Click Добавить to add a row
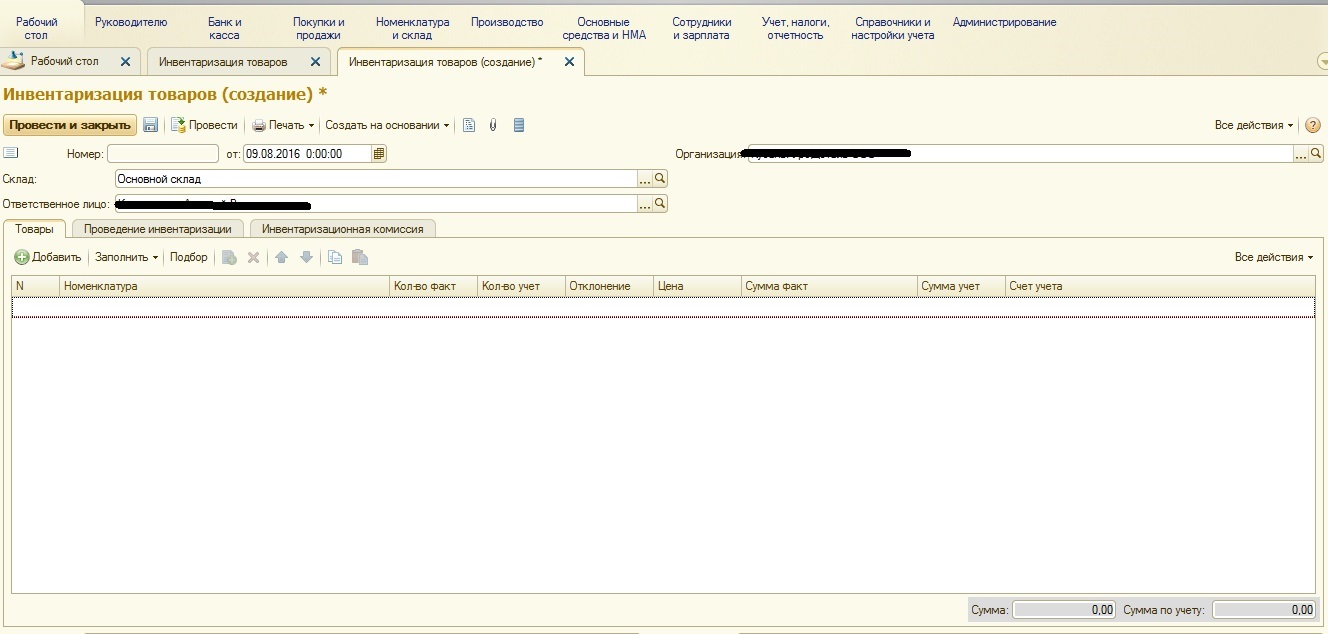Viewport: 1328px width, 634px height. coord(48,257)
